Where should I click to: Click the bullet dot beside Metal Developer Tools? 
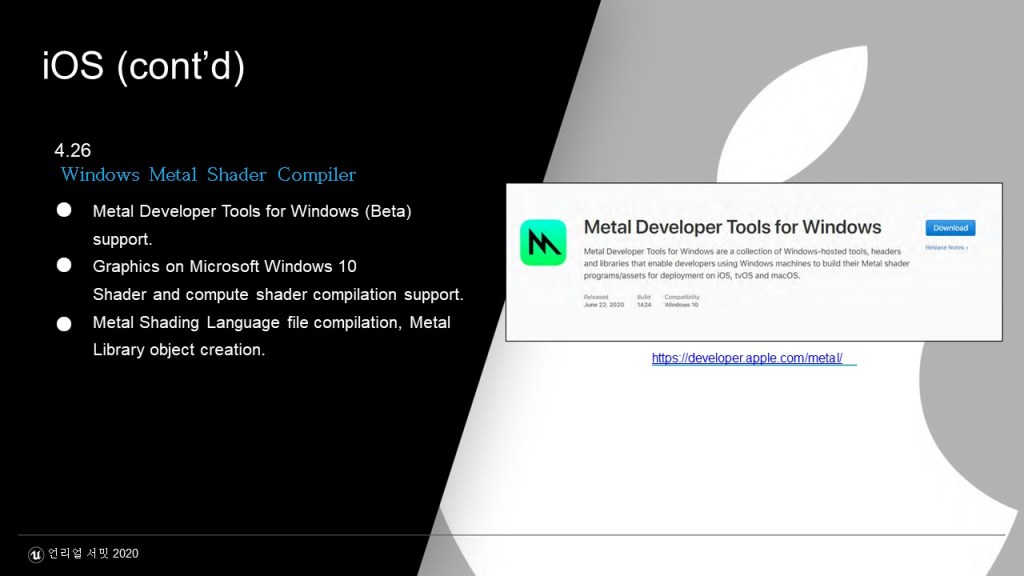(x=64, y=210)
